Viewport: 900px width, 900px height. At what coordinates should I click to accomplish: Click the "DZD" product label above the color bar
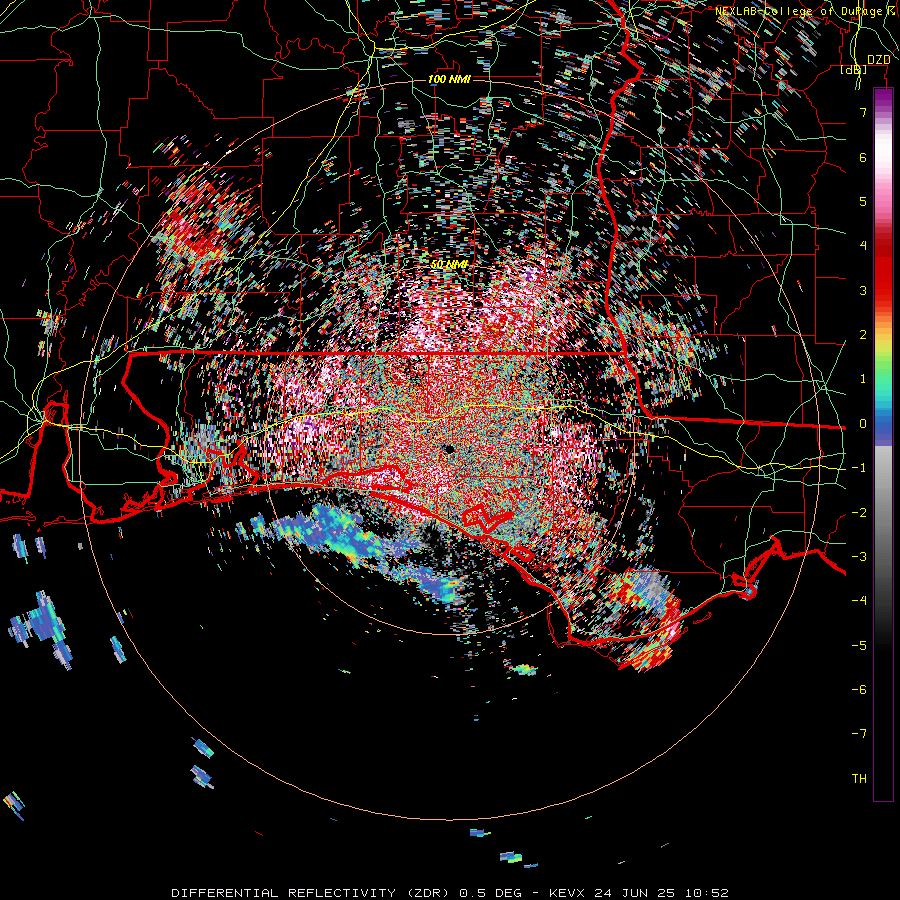point(879,60)
